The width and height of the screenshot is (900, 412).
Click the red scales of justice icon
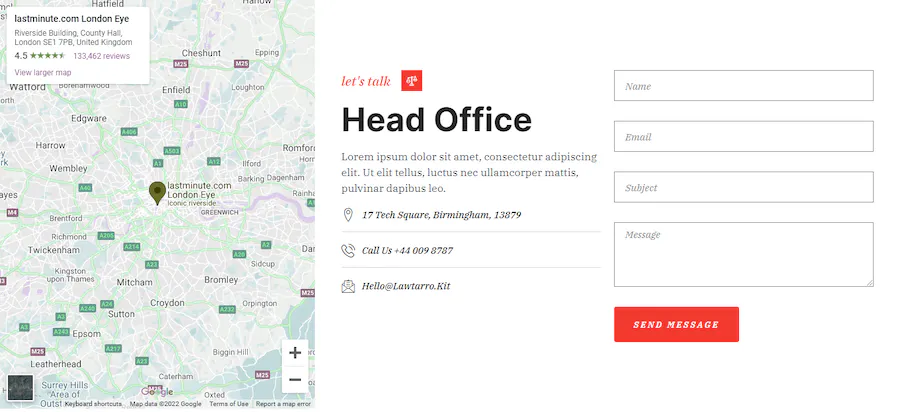[412, 81]
